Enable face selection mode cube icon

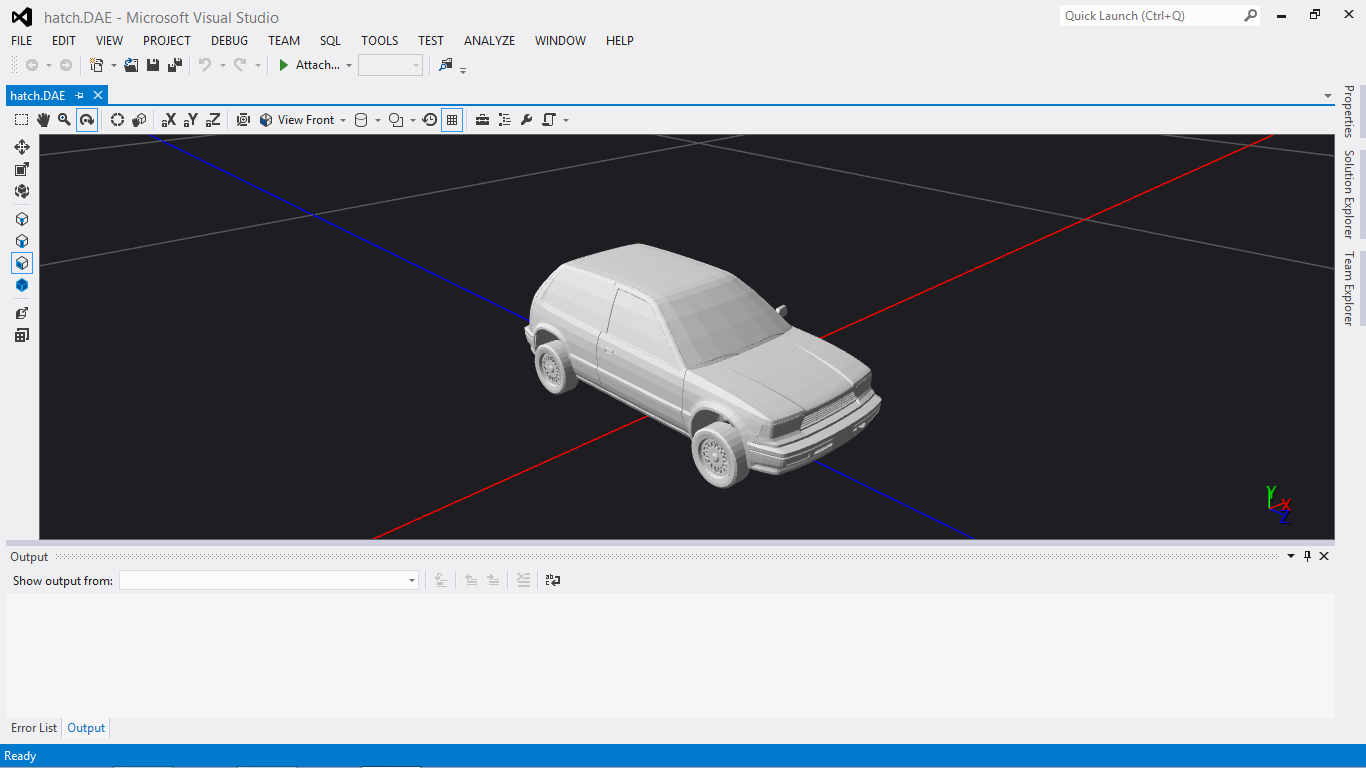click(21, 263)
